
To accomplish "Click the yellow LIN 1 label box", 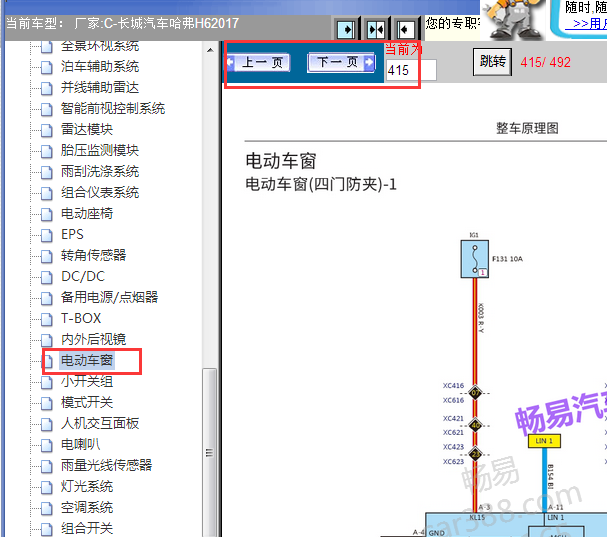I will (544, 441).
